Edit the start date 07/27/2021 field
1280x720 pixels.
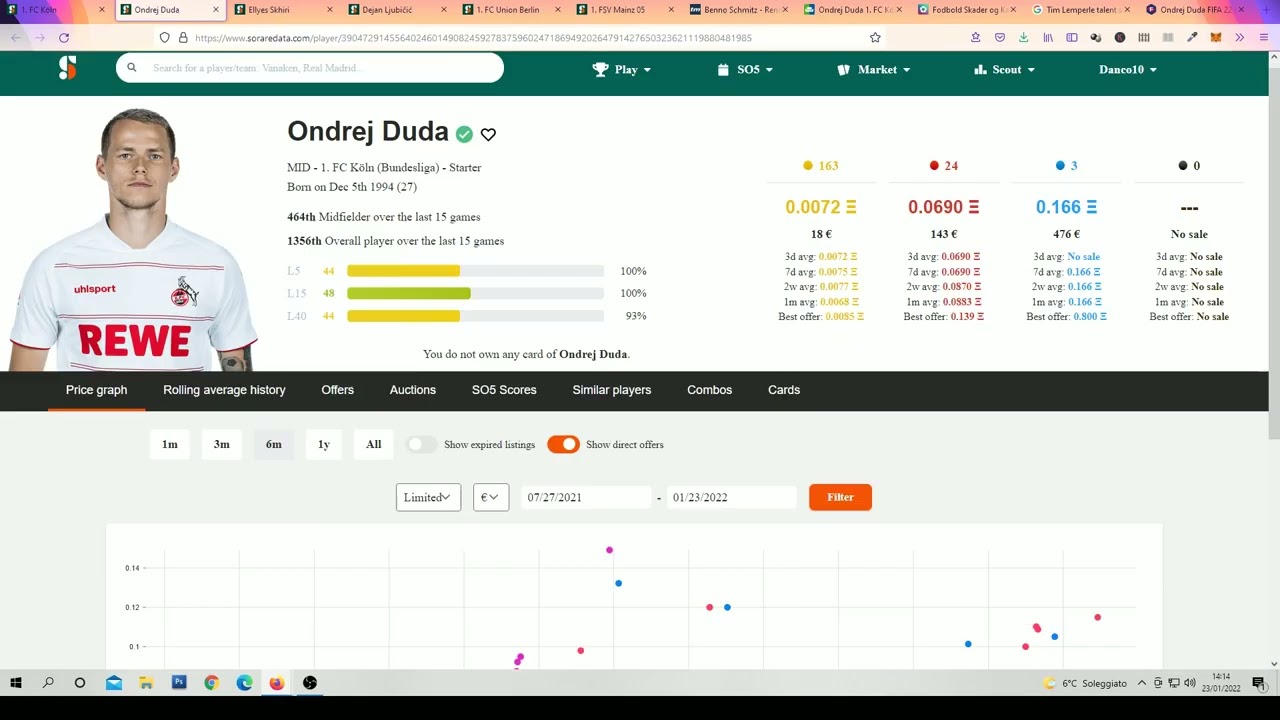pos(586,497)
